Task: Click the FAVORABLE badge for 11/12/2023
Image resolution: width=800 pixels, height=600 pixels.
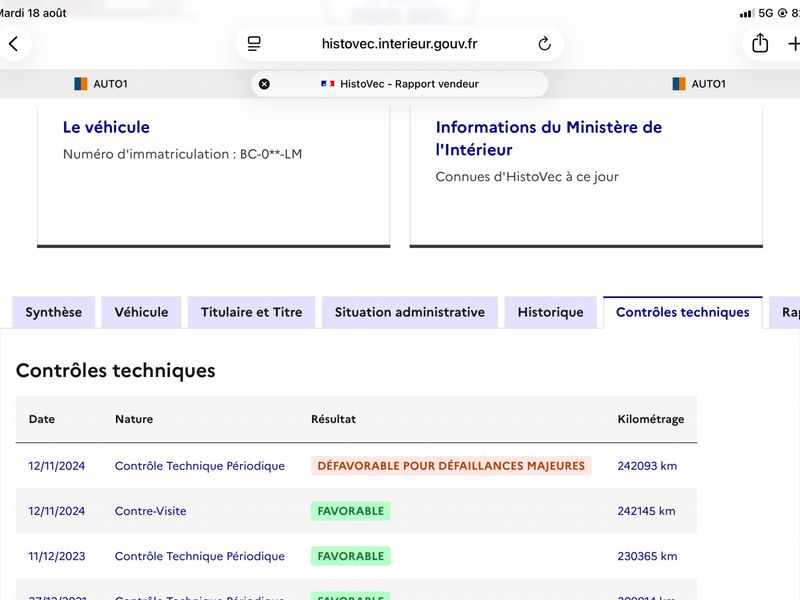Action: pos(351,556)
